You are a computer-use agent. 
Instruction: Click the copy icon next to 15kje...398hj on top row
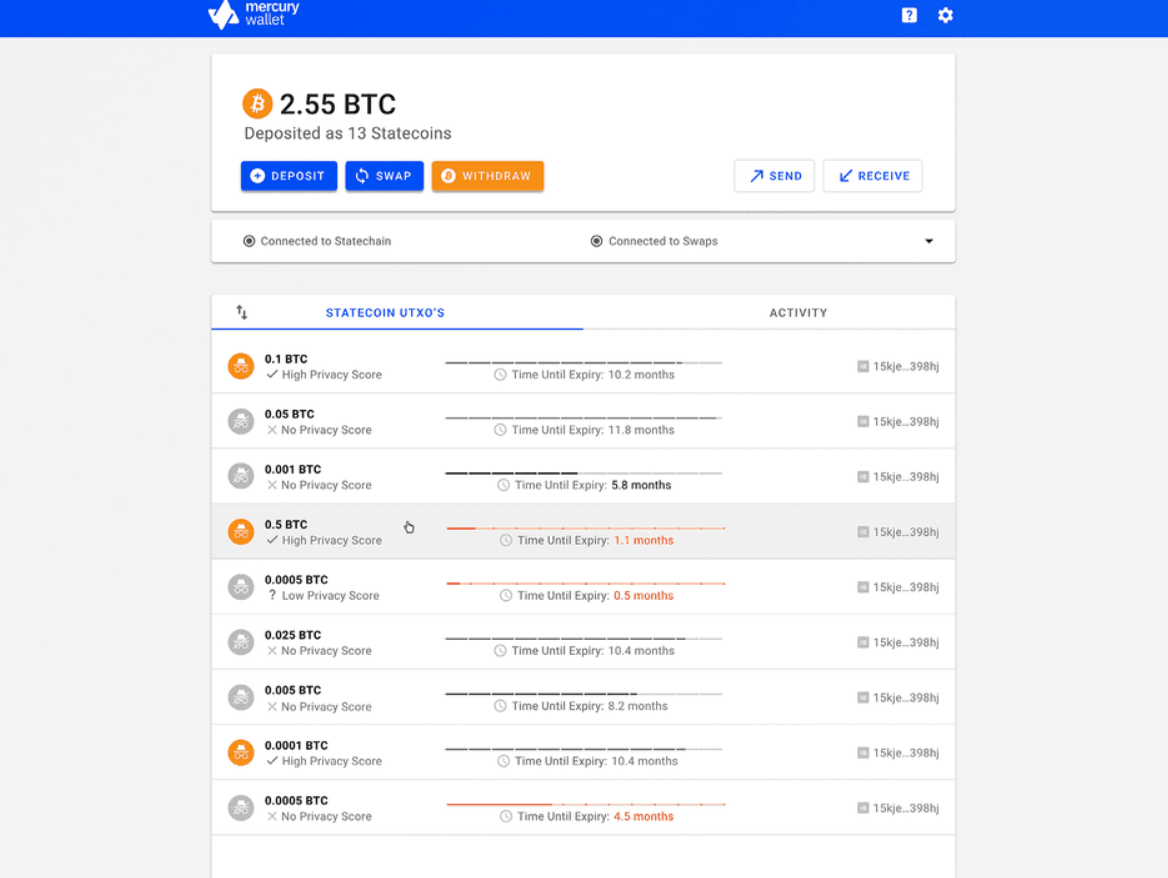point(861,366)
